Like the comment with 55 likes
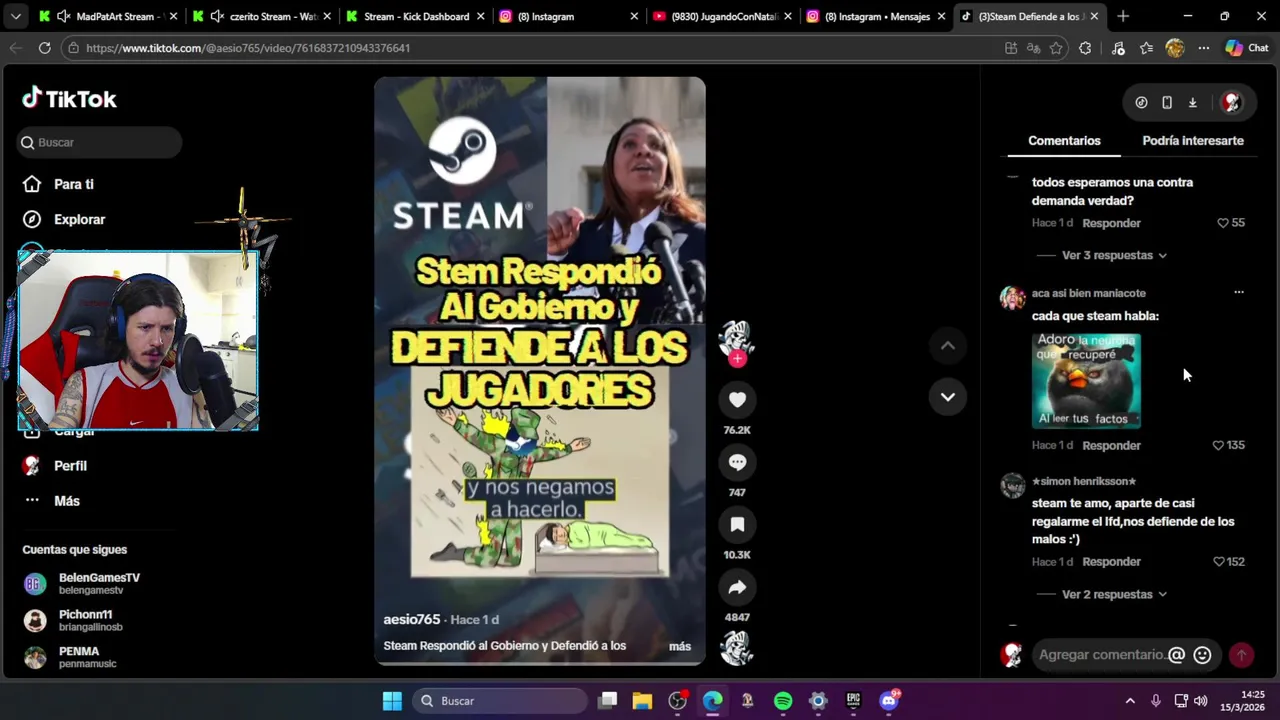The image size is (1280, 720). [1222, 223]
